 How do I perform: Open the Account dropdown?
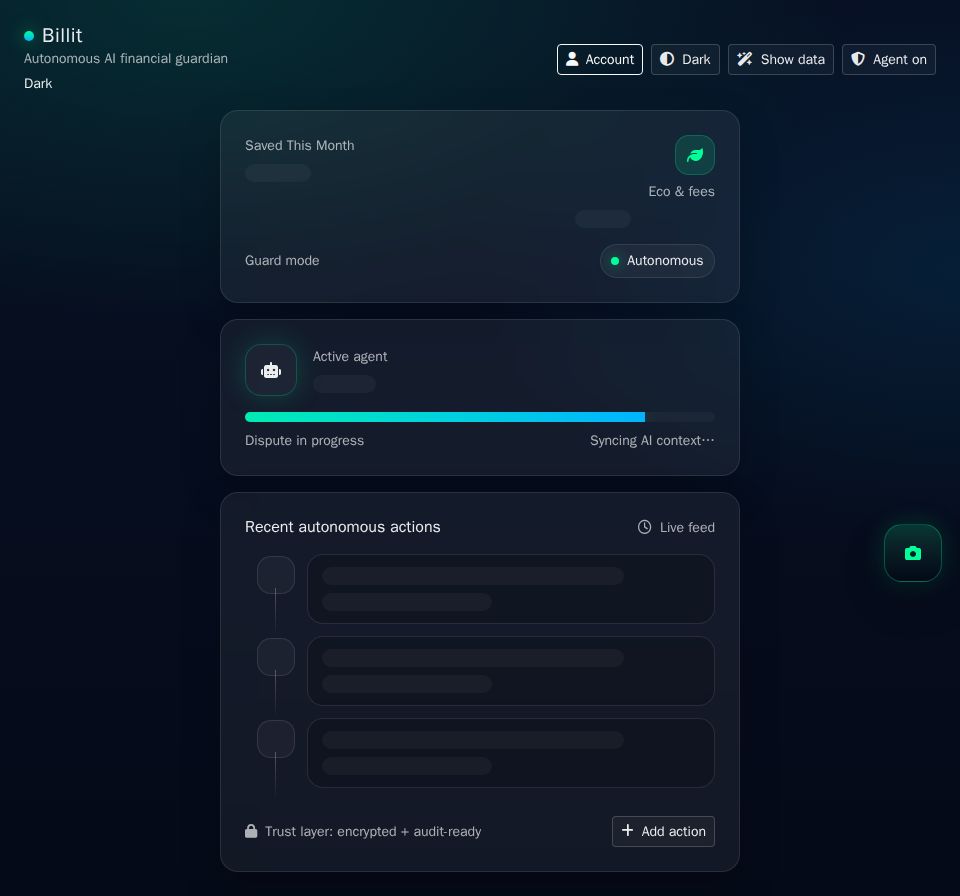600,59
